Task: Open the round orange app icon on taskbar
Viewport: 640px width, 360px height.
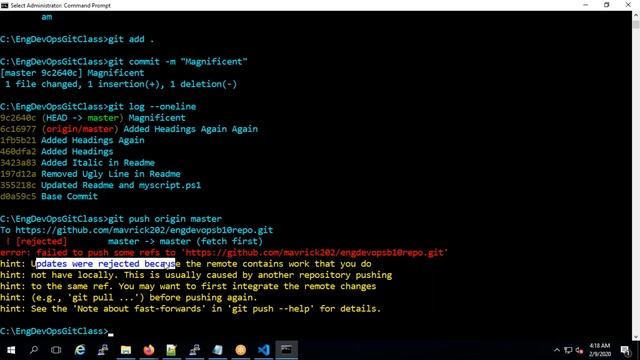Action: tap(241, 350)
